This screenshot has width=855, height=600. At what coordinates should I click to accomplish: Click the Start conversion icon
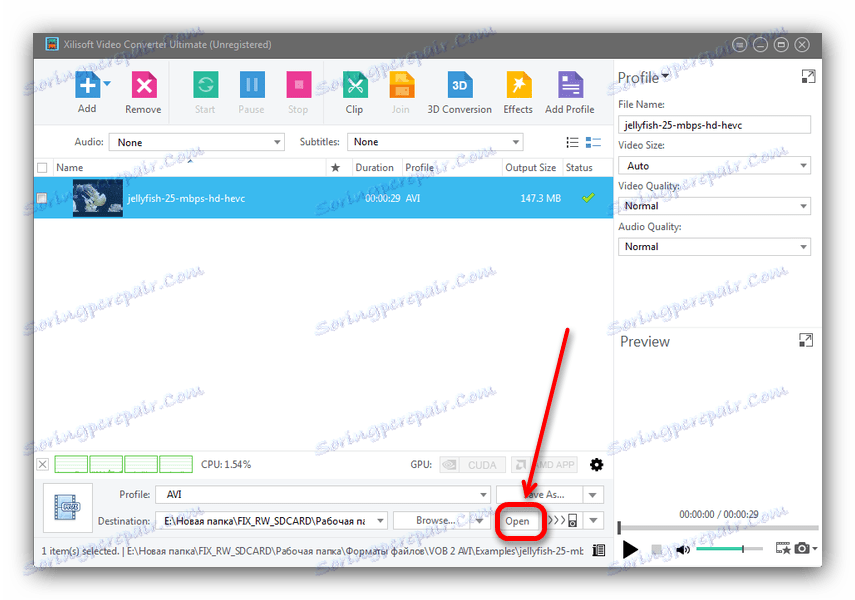coord(206,85)
